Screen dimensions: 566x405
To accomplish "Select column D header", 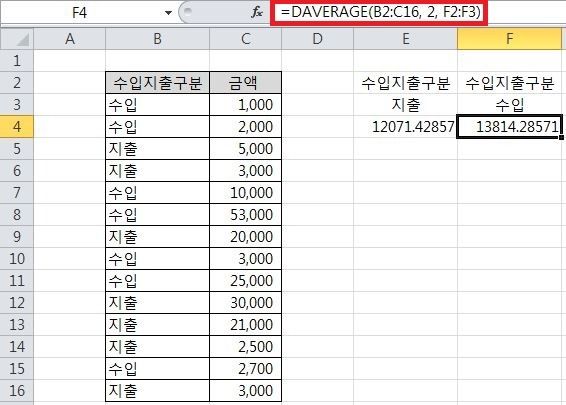I will pyautogui.click(x=317, y=39).
